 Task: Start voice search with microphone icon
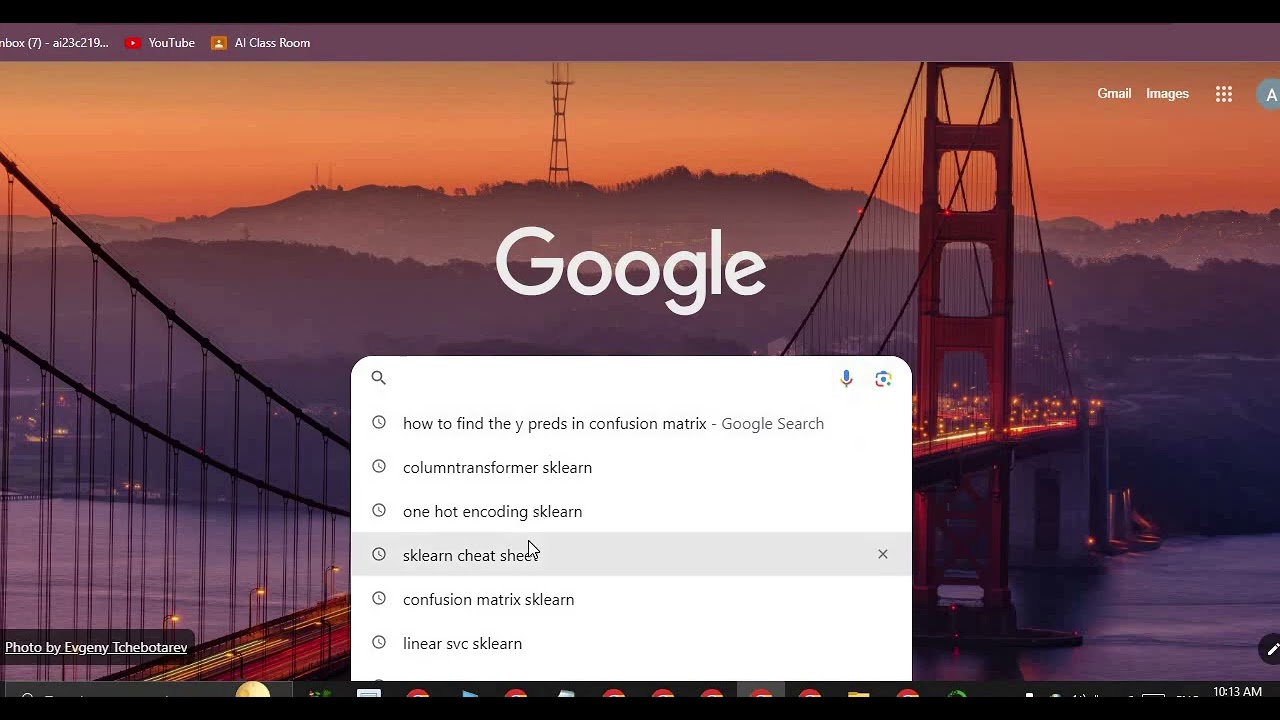846,378
